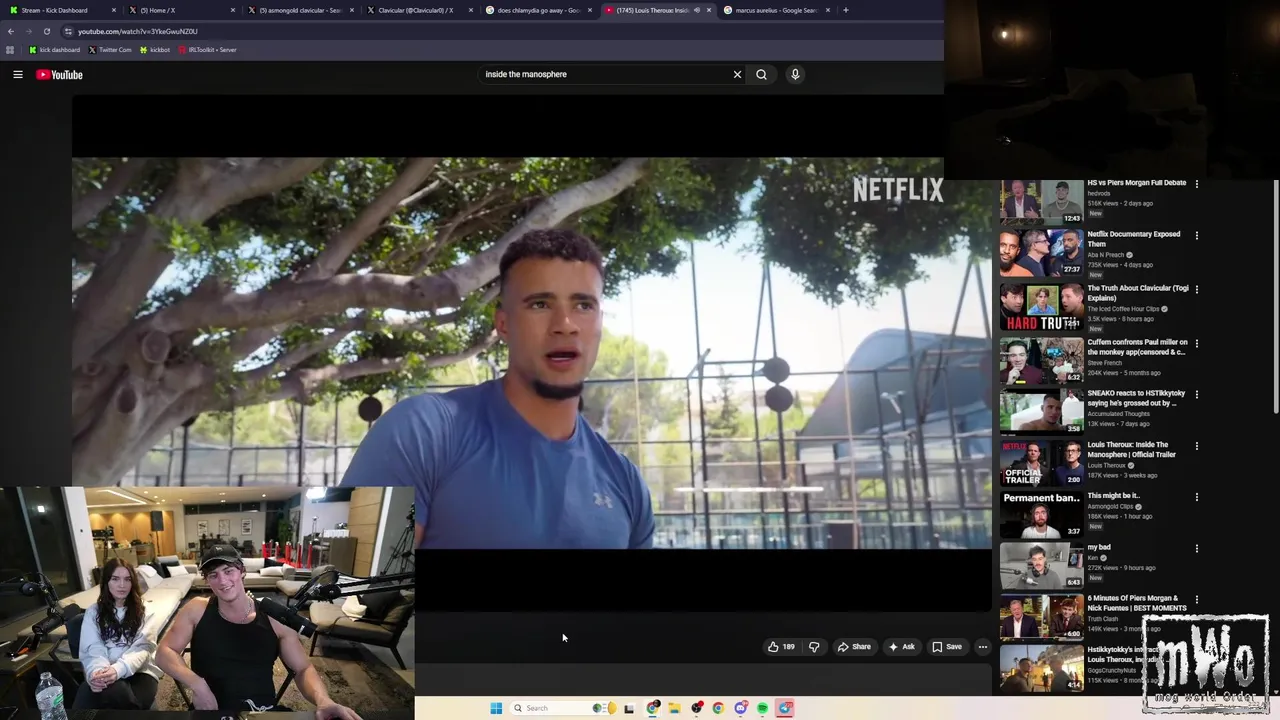Screen dimensions: 1280x720
Task: Open a new browser tab
Action: [846, 10]
